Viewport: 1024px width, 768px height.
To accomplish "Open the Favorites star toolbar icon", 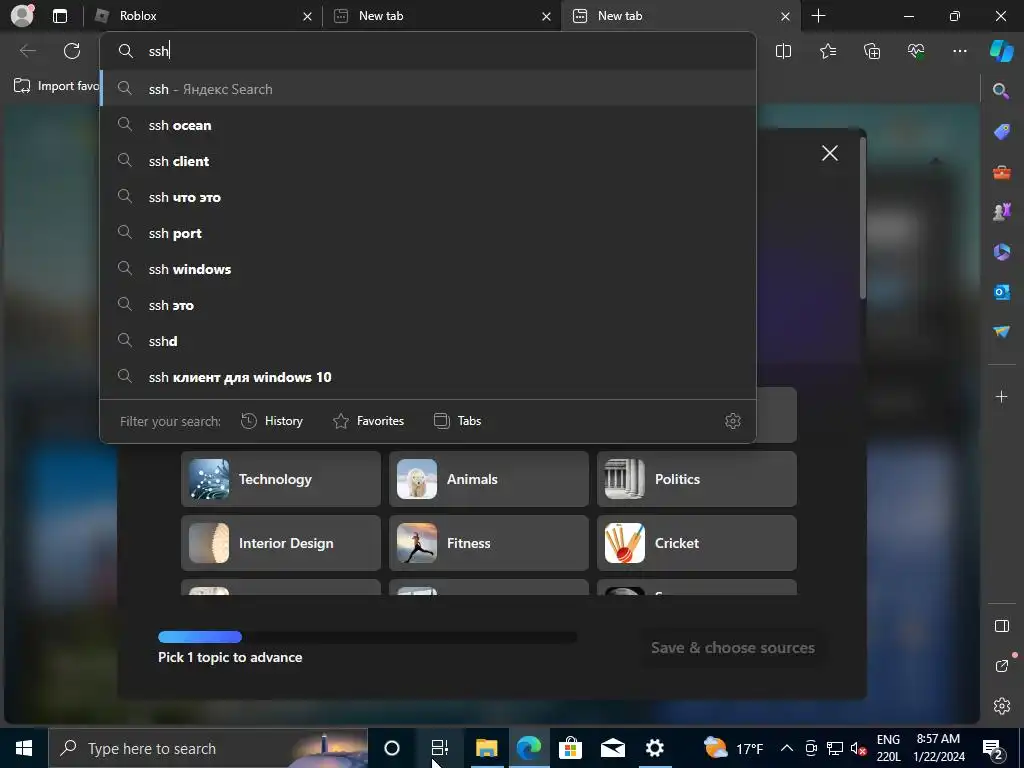I will click(827, 51).
